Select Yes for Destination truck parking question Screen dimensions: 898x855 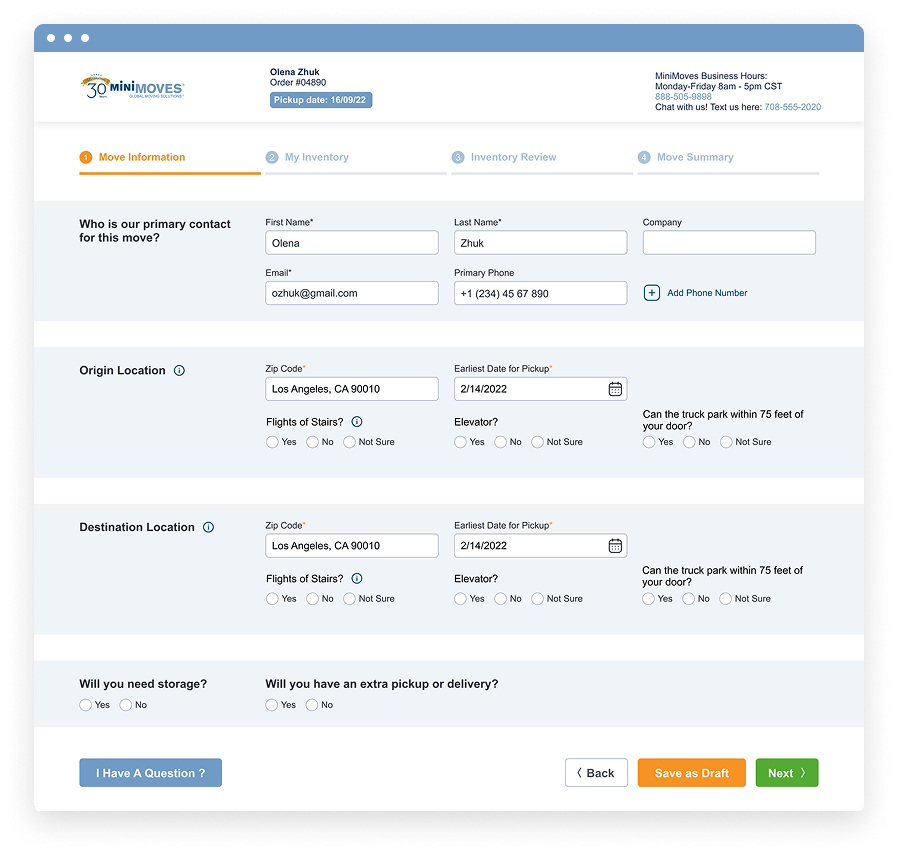pos(648,598)
